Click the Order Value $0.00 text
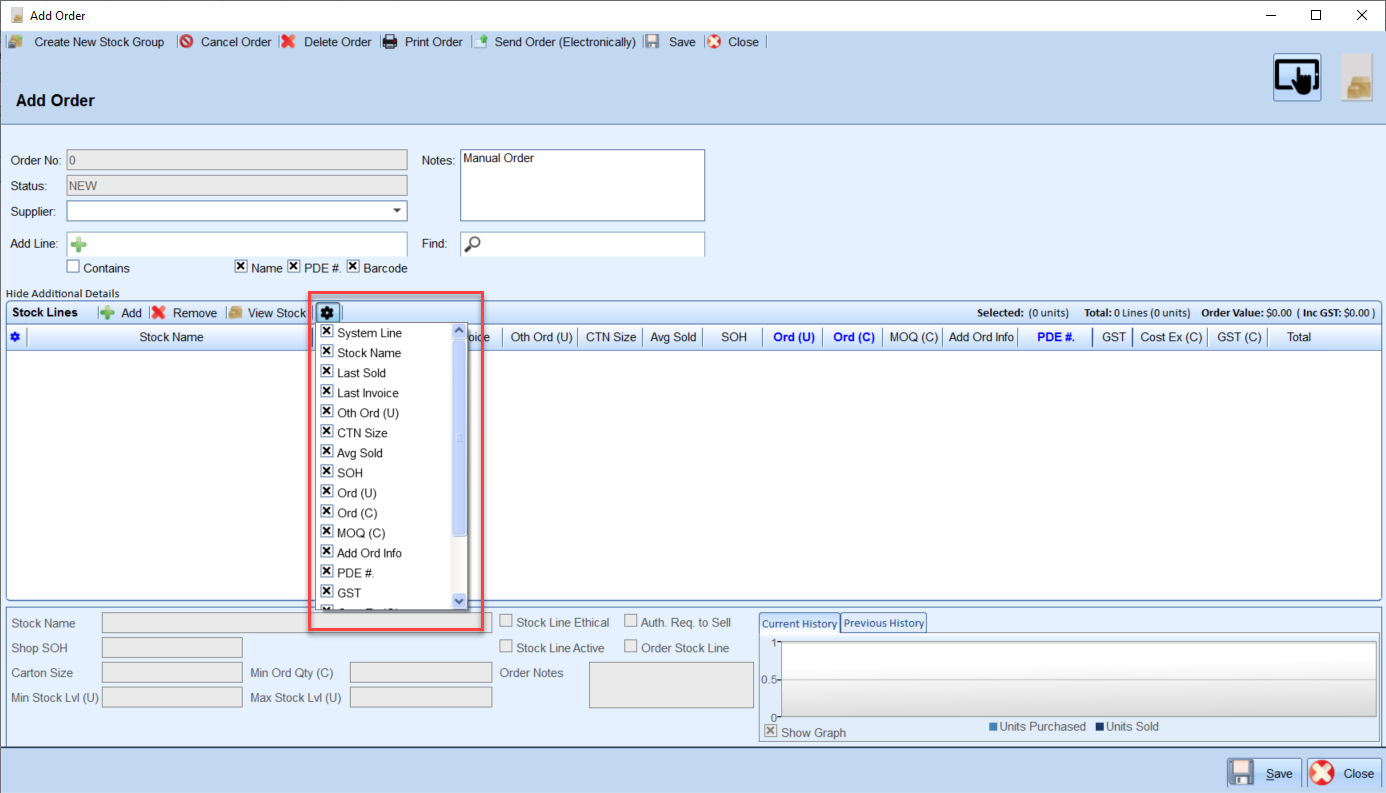1386x793 pixels. click(x=1247, y=313)
